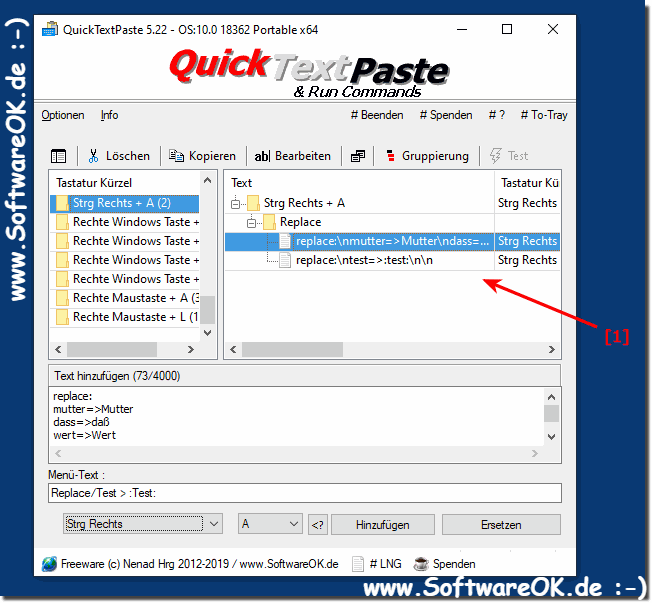The height and width of the screenshot is (603, 652).
Task: Click the Hinzufügen button
Action: (x=383, y=525)
